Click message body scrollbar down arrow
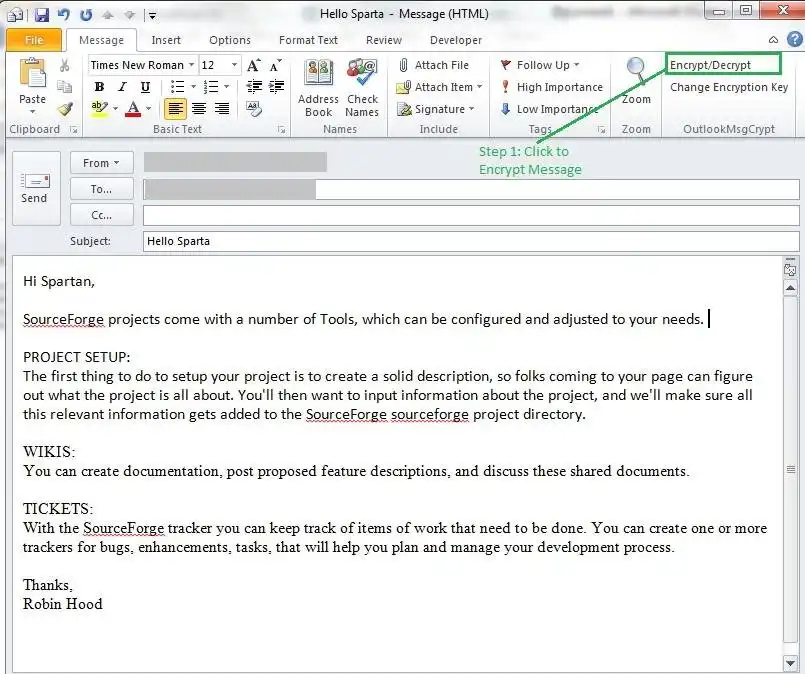Viewport: 805px width, 674px height. click(x=791, y=663)
